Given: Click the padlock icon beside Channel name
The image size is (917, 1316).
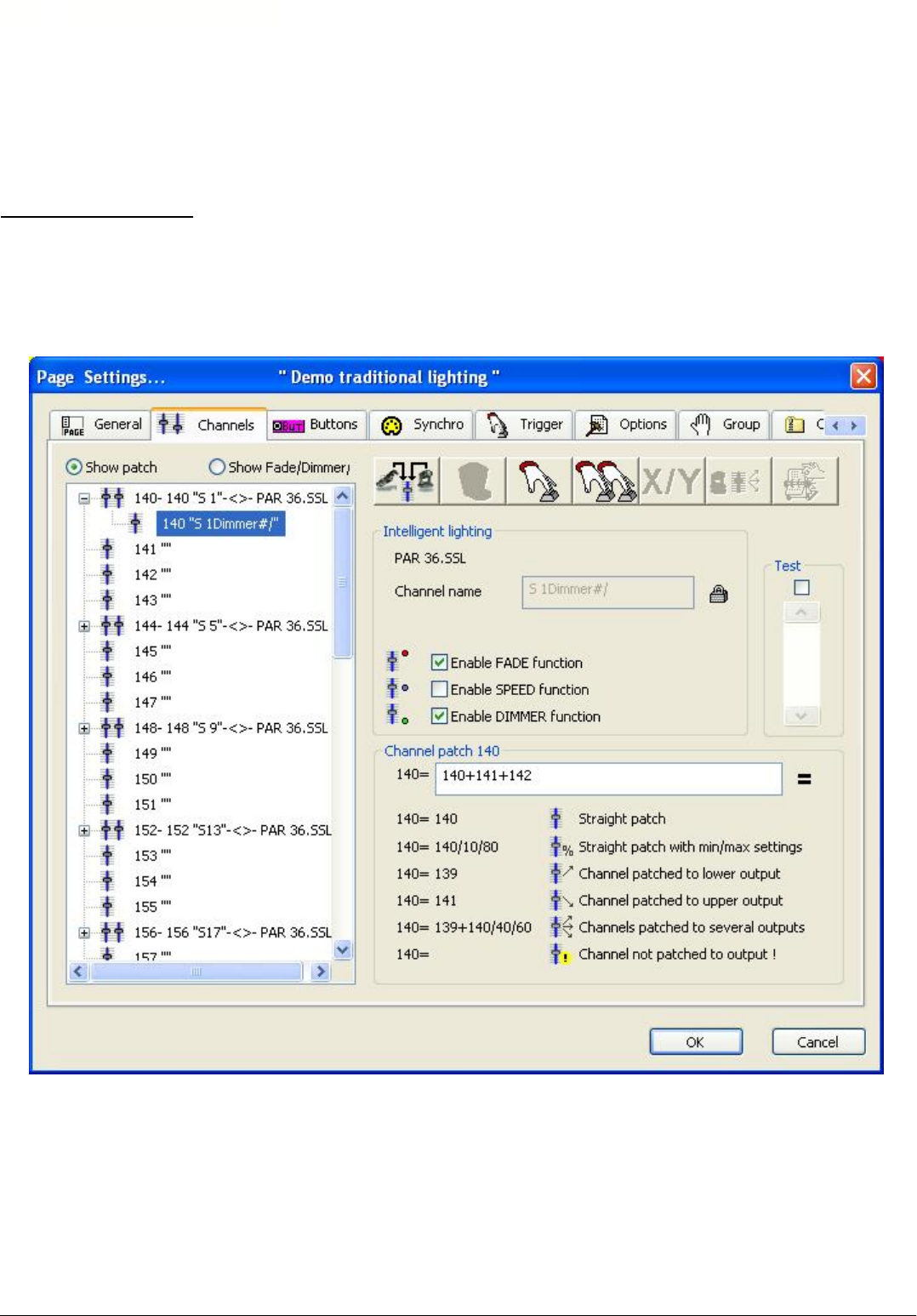Looking at the screenshot, I should pos(719,594).
